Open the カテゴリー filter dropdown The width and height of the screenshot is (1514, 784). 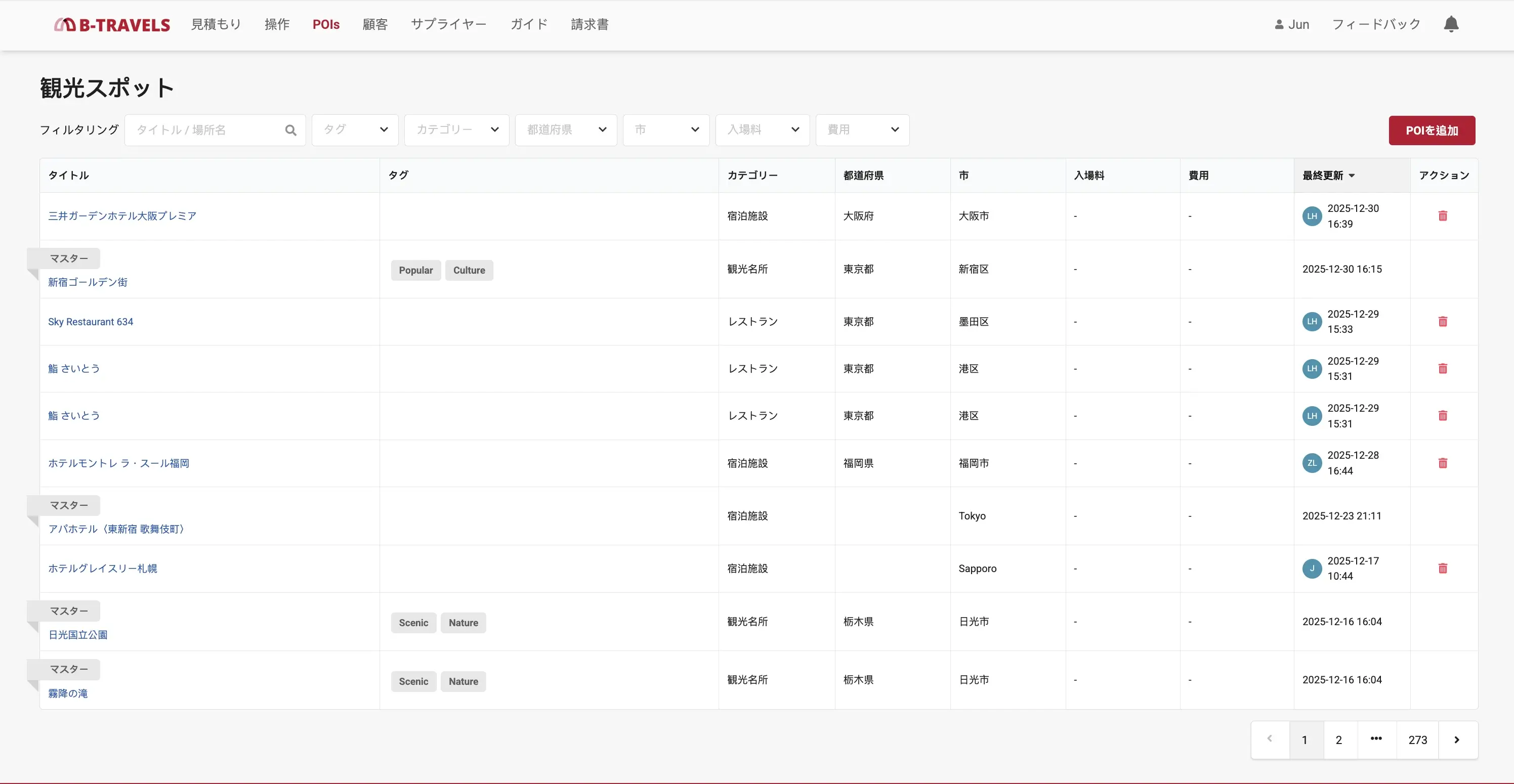coord(456,130)
